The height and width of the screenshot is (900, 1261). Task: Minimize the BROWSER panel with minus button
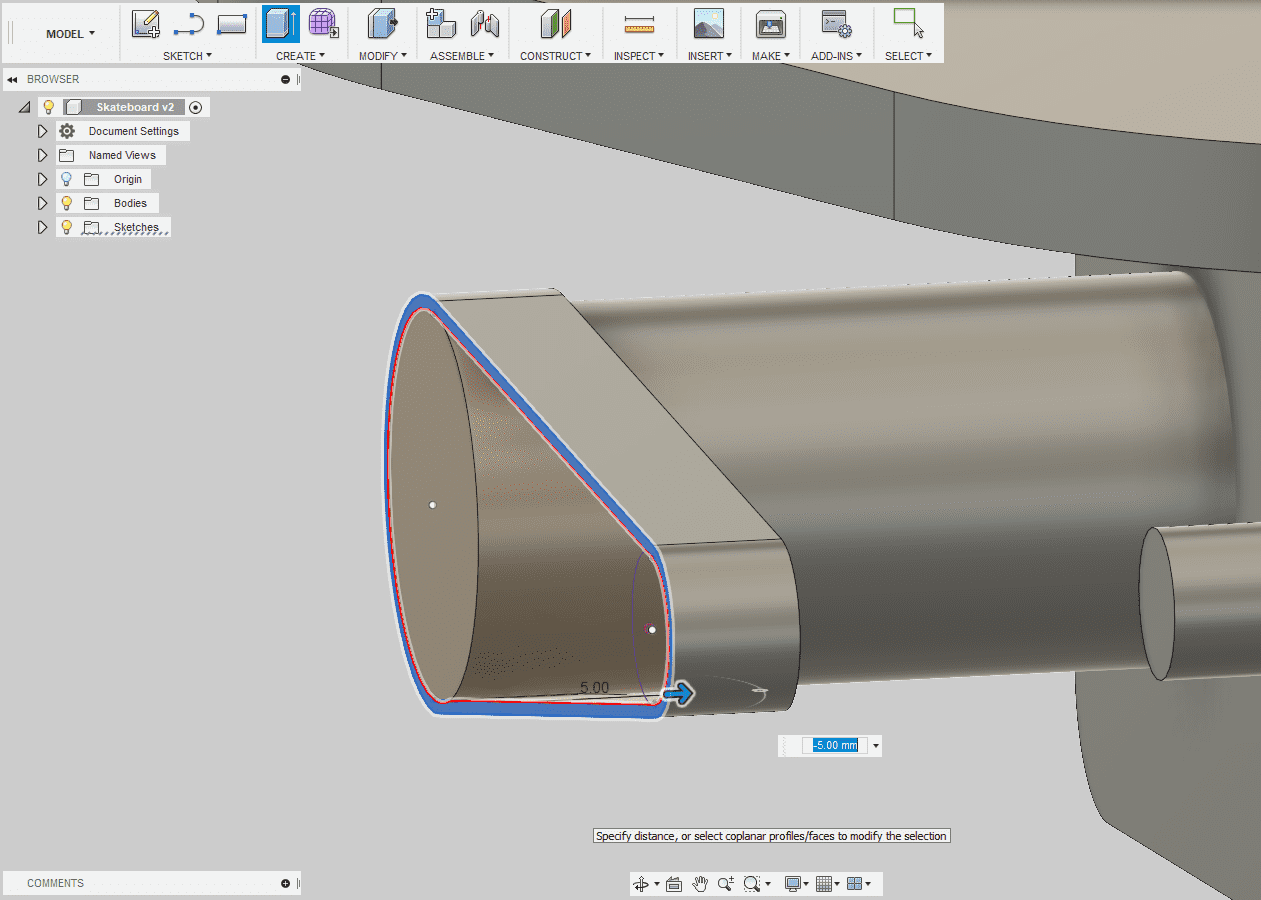[x=286, y=79]
